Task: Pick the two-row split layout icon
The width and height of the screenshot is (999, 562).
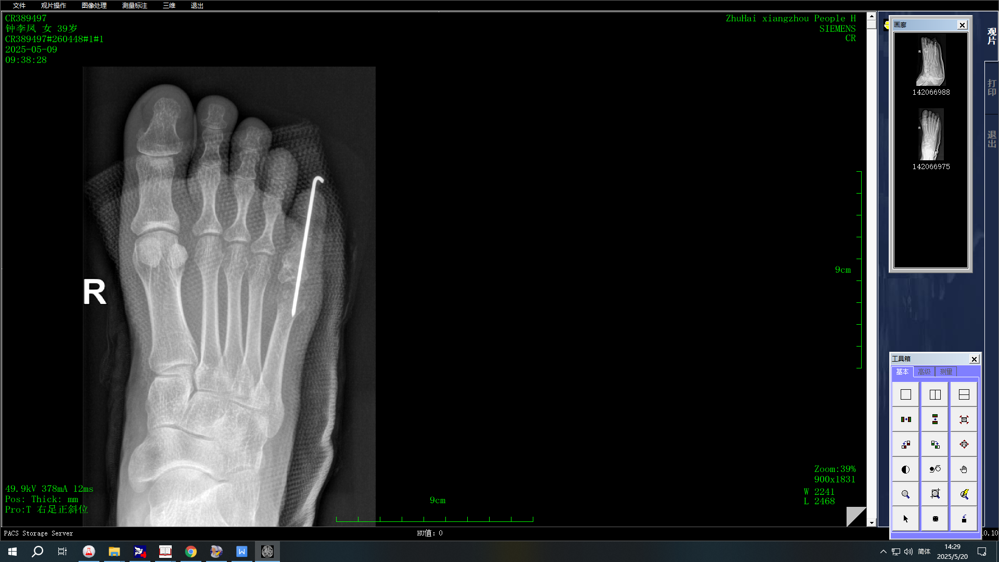Action: tap(964, 395)
